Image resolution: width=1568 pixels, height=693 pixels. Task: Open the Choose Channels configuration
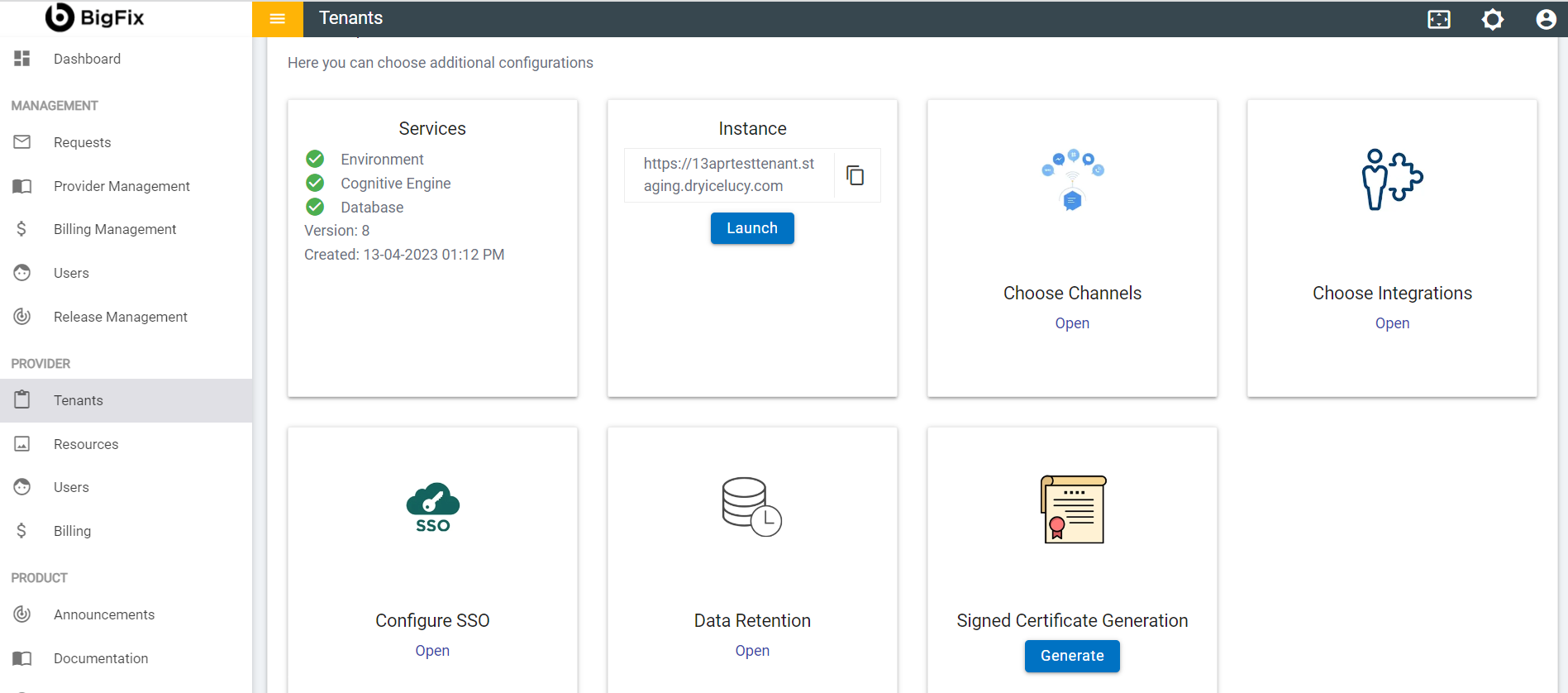(x=1072, y=323)
